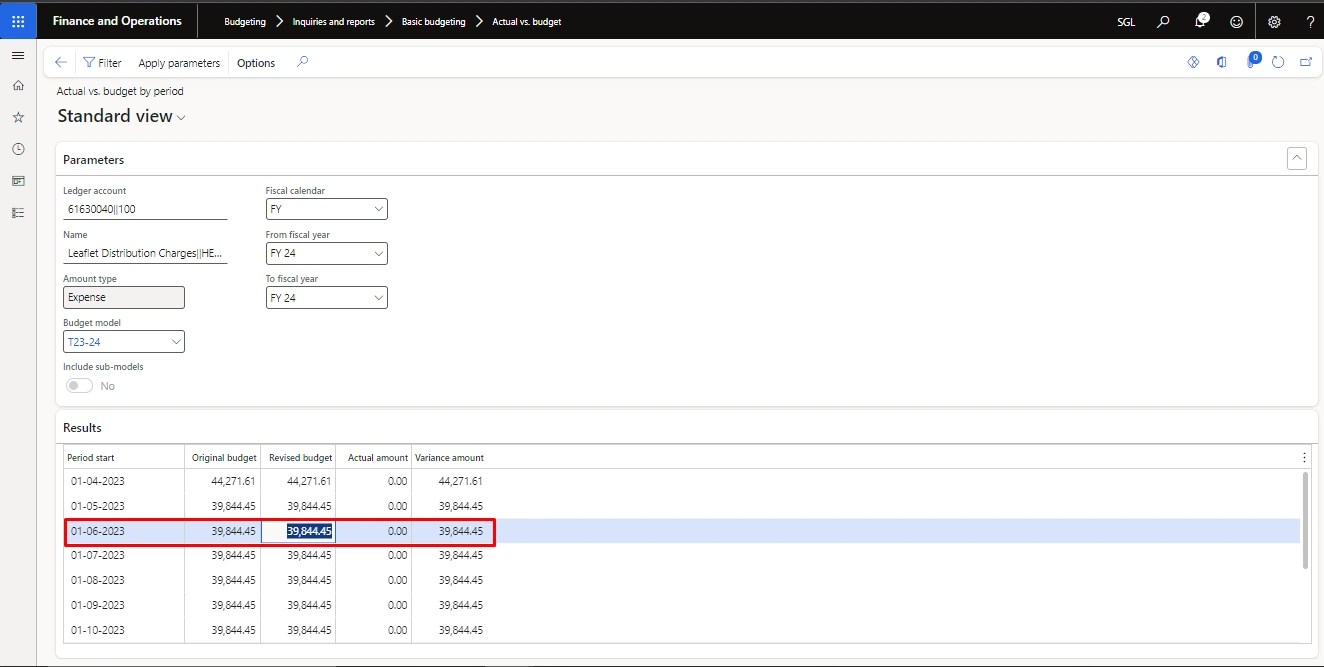Screen dimensions: 1324x667
Task: Click the search icon in the action bar
Action: pyautogui.click(x=303, y=62)
